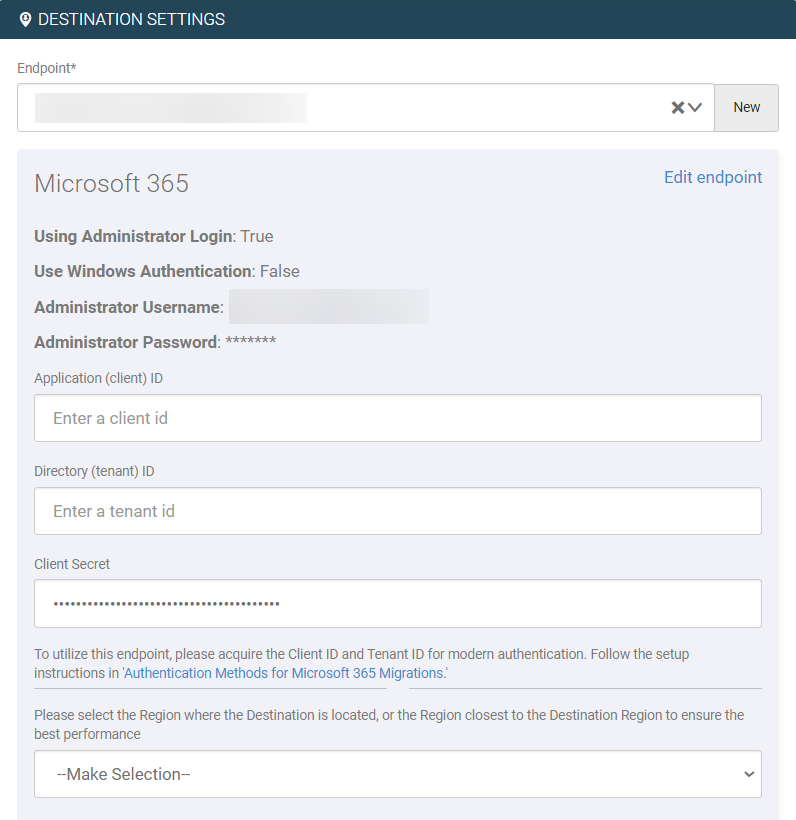796x820 pixels.
Task: Click the 'Endpoint*' field label
Action: click(x=45, y=68)
